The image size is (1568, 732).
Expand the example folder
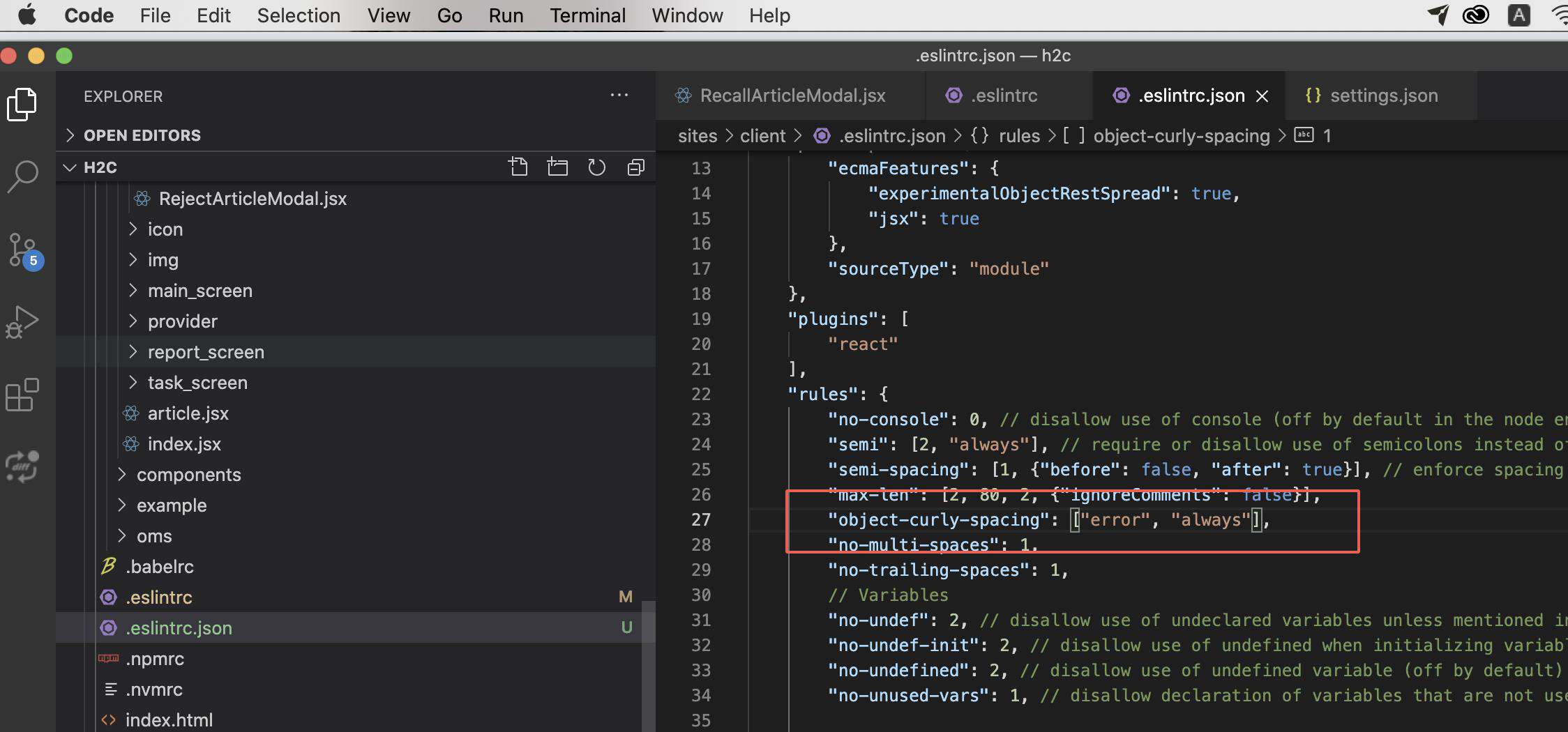click(172, 505)
